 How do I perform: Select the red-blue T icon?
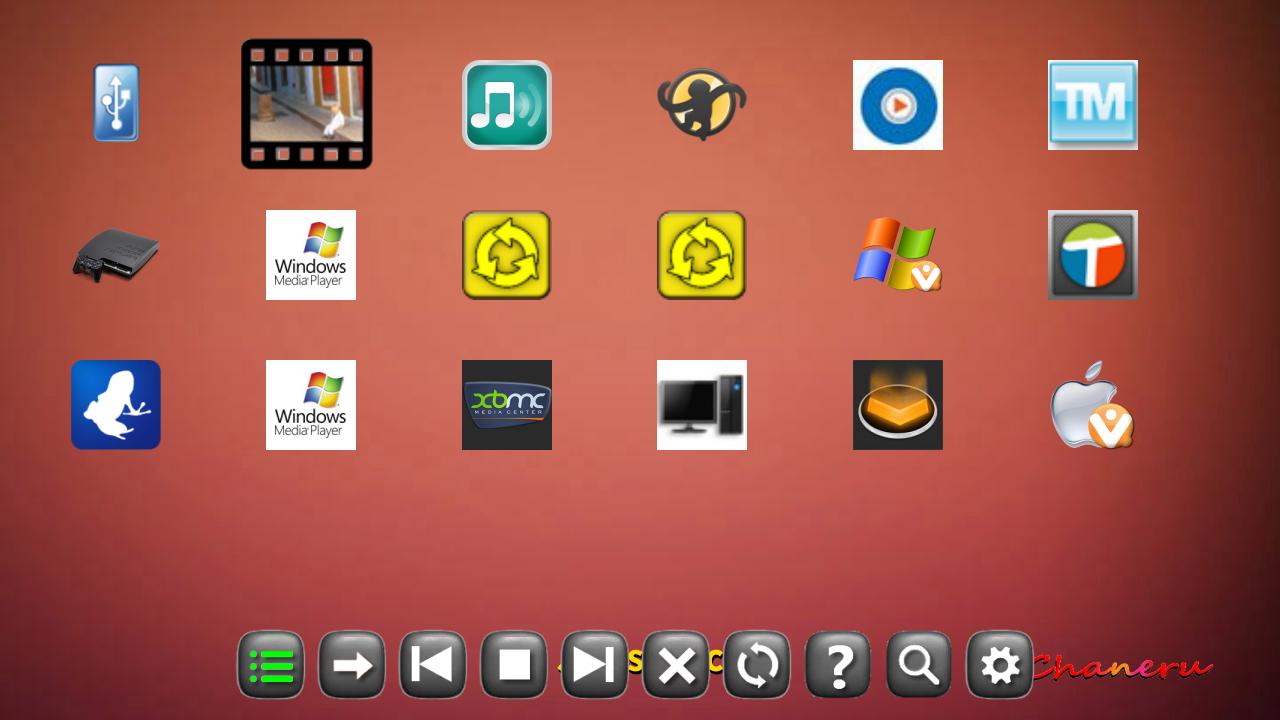pyautogui.click(x=1093, y=255)
